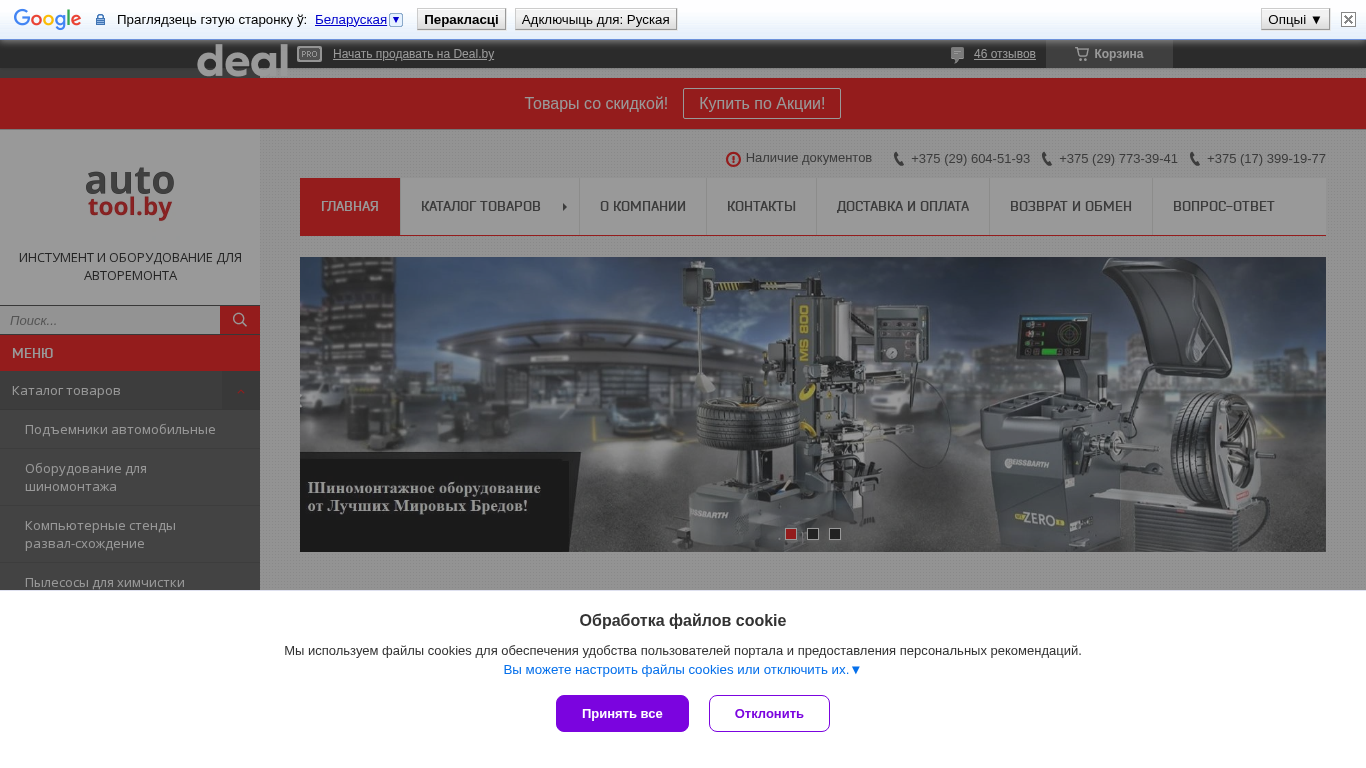Select the second banner slide dot
The width and height of the screenshot is (1366, 768).
pyautogui.click(x=813, y=534)
